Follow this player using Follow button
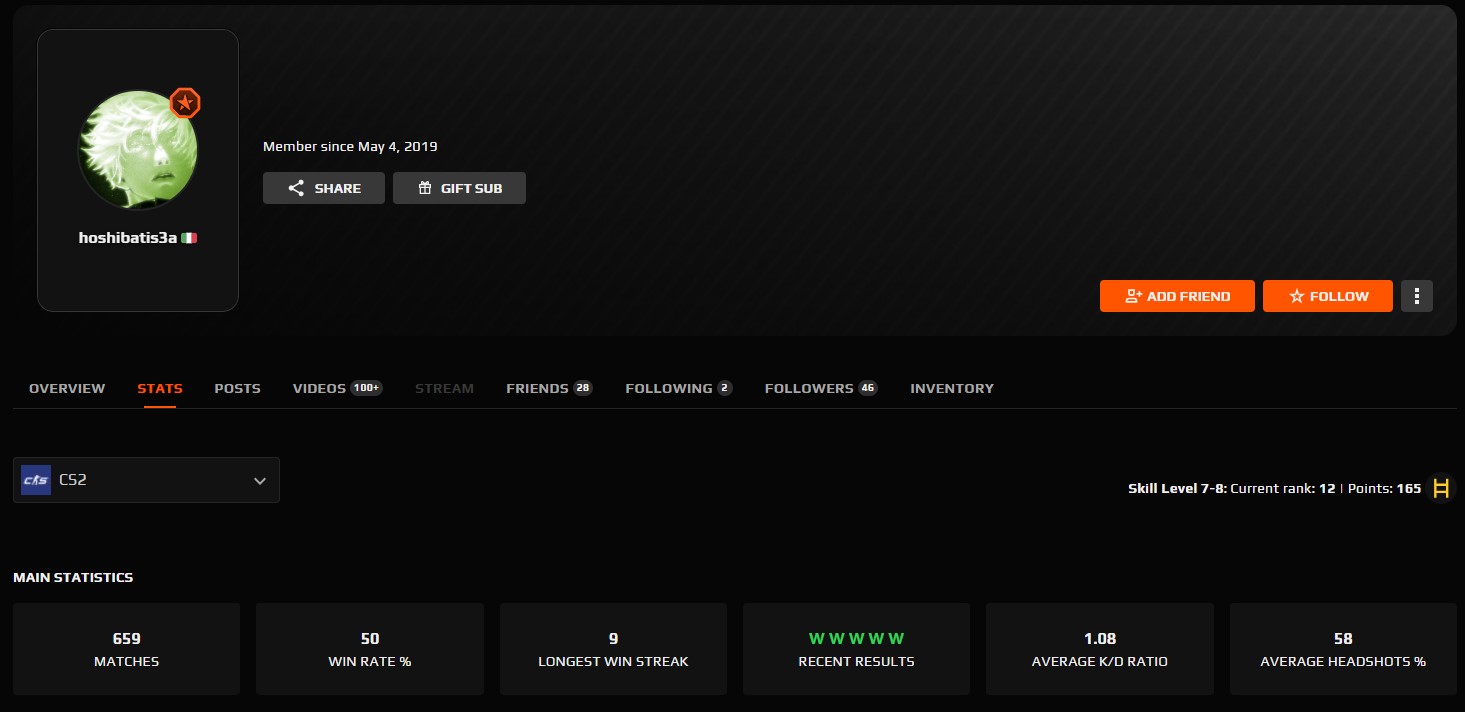Image resolution: width=1465 pixels, height=712 pixels. pyautogui.click(x=1327, y=296)
